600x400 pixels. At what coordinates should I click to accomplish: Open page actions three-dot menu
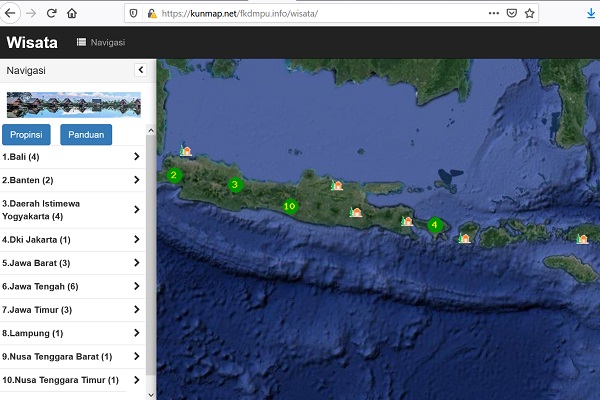point(494,13)
